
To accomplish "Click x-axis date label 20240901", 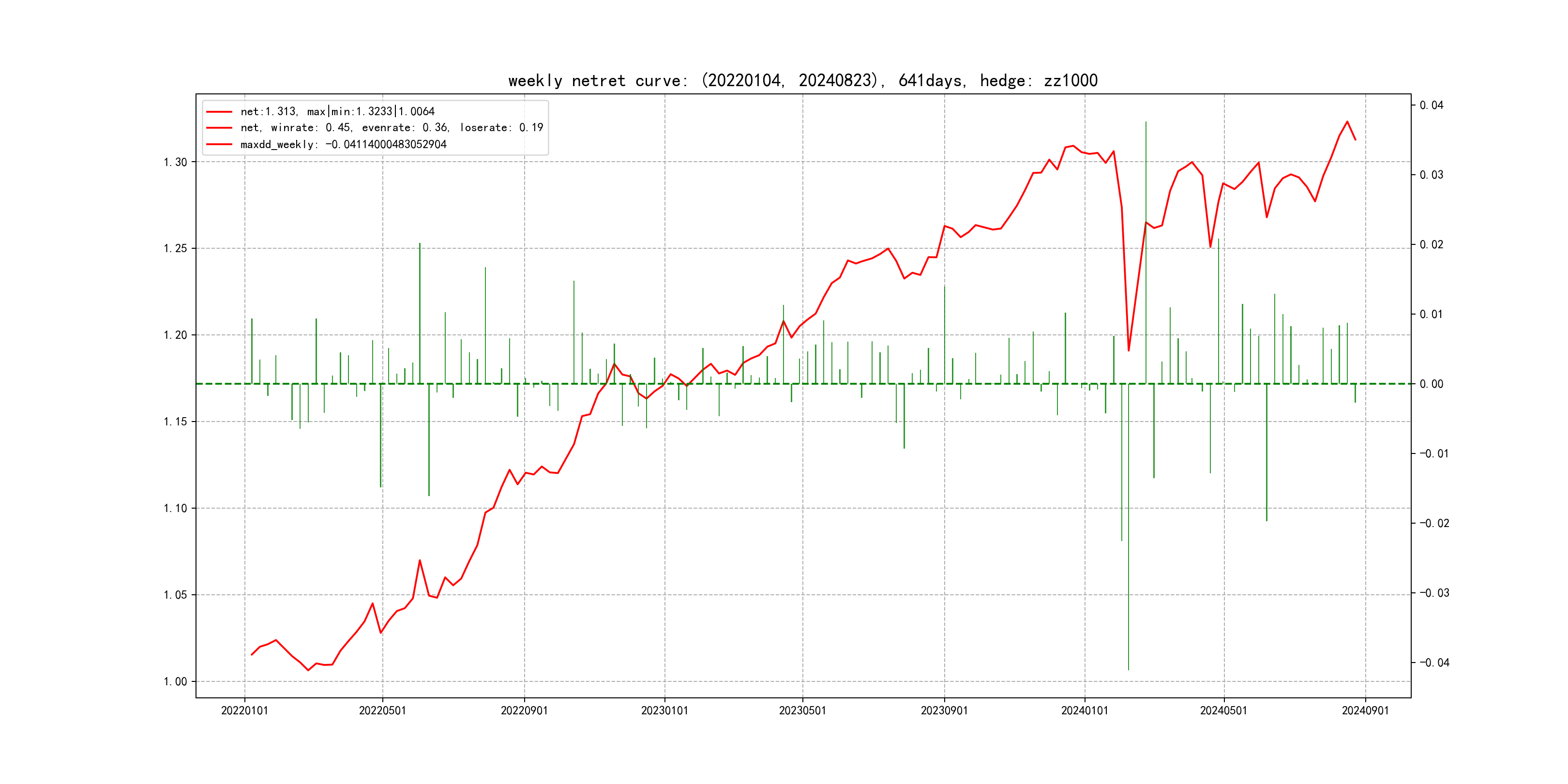I will (1365, 710).
